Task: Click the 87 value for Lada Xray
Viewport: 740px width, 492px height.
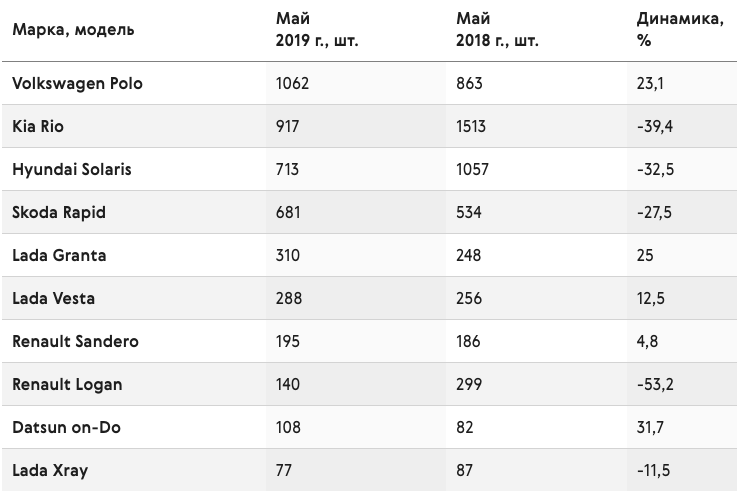Action: (x=464, y=471)
